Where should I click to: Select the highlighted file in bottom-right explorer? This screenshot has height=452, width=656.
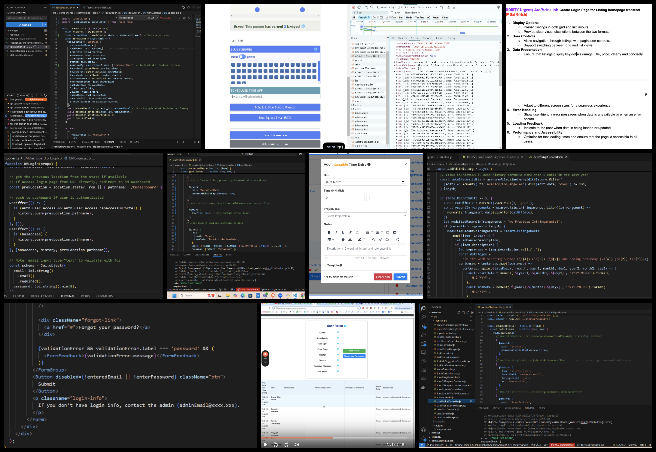pos(451,401)
